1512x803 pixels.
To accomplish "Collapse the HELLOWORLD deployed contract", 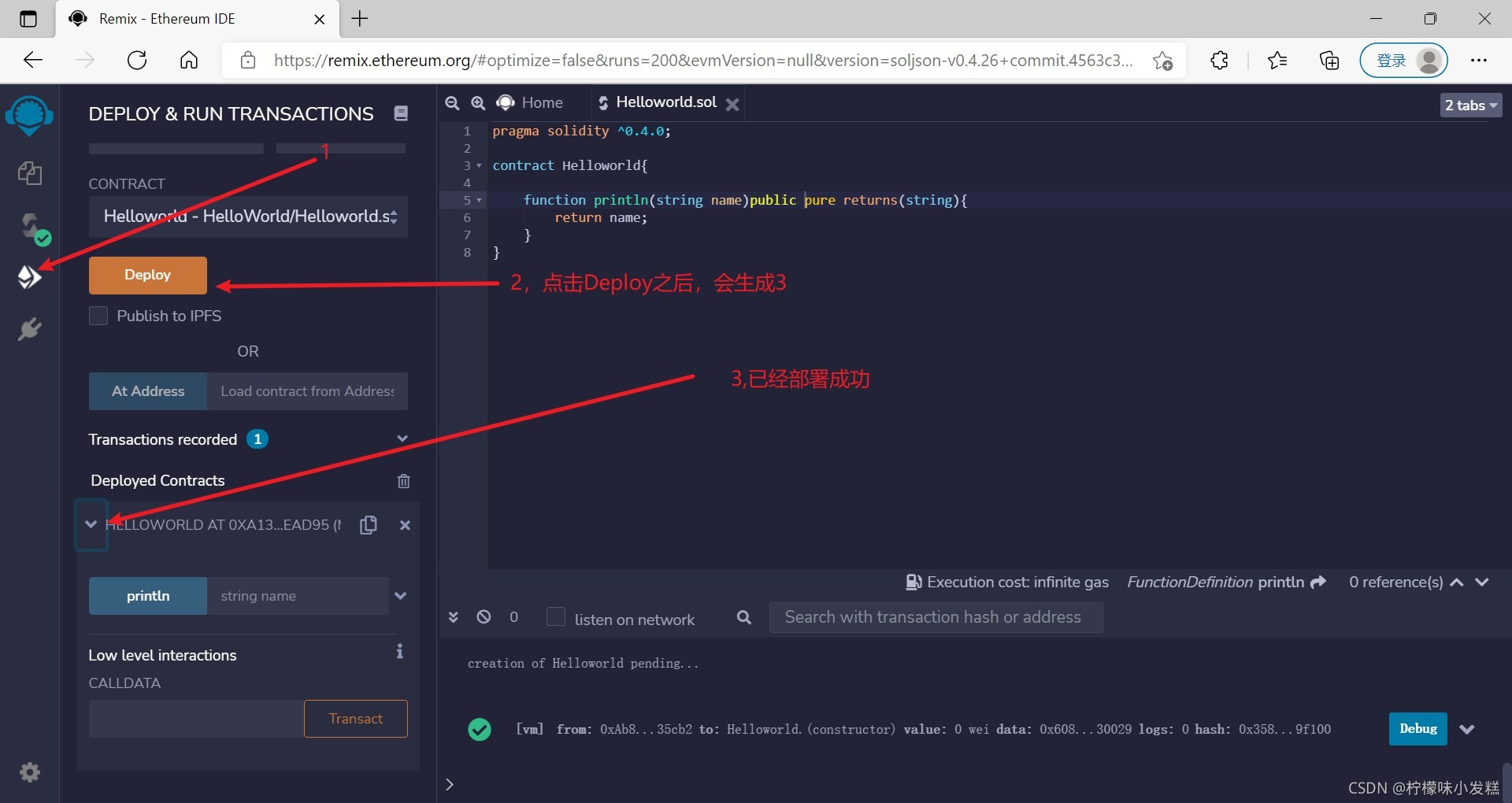I will pyautogui.click(x=91, y=524).
